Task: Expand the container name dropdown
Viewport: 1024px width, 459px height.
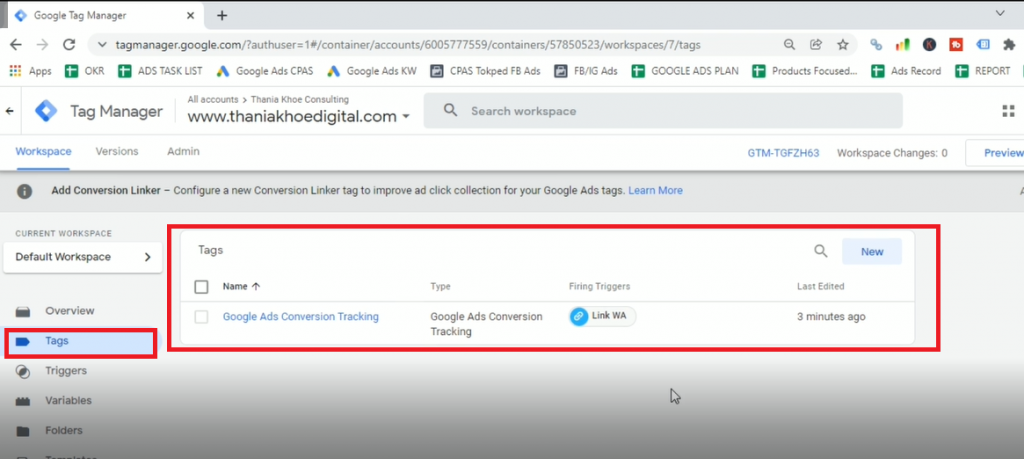Action: click(406, 117)
